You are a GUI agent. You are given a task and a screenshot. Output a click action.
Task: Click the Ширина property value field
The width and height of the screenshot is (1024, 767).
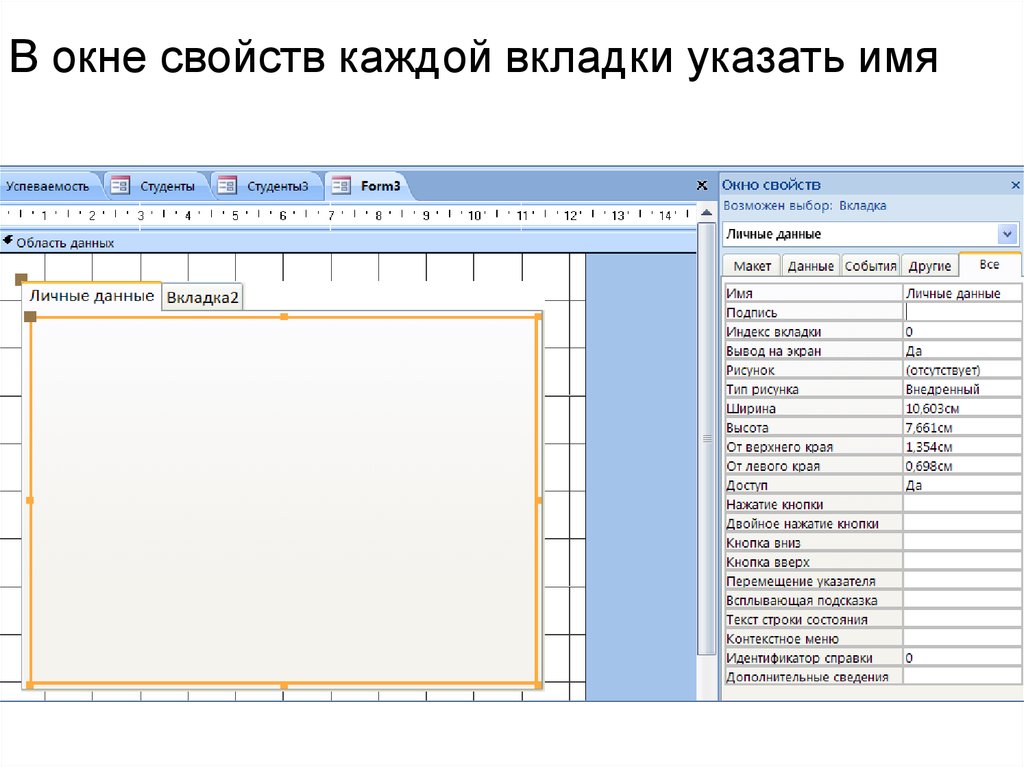(962, 408)
